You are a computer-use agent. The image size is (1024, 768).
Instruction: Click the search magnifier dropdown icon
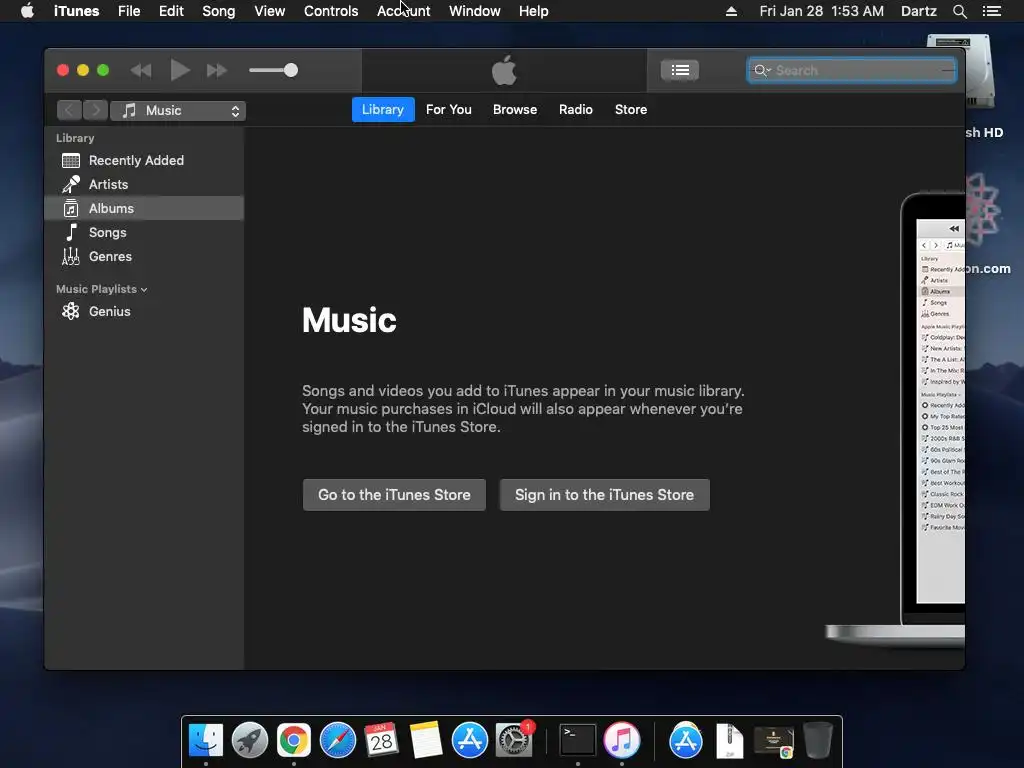[761, 70]
